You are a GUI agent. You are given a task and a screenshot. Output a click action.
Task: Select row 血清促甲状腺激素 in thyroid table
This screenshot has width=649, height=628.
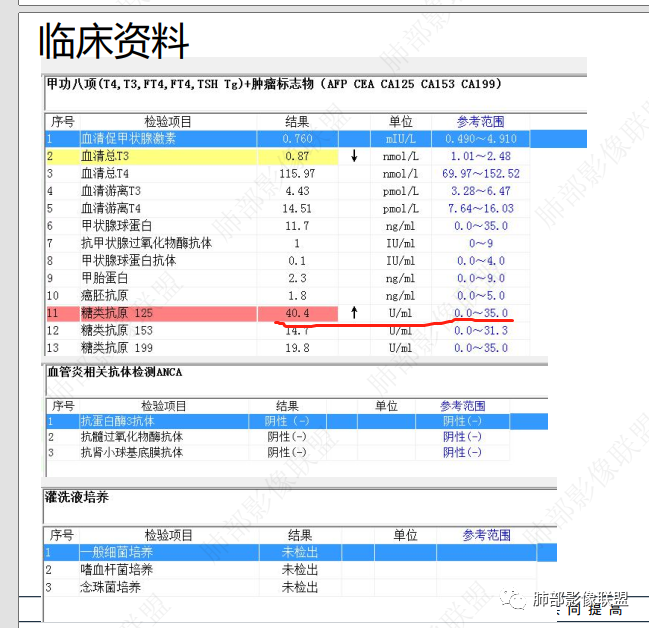coord(316,139)
